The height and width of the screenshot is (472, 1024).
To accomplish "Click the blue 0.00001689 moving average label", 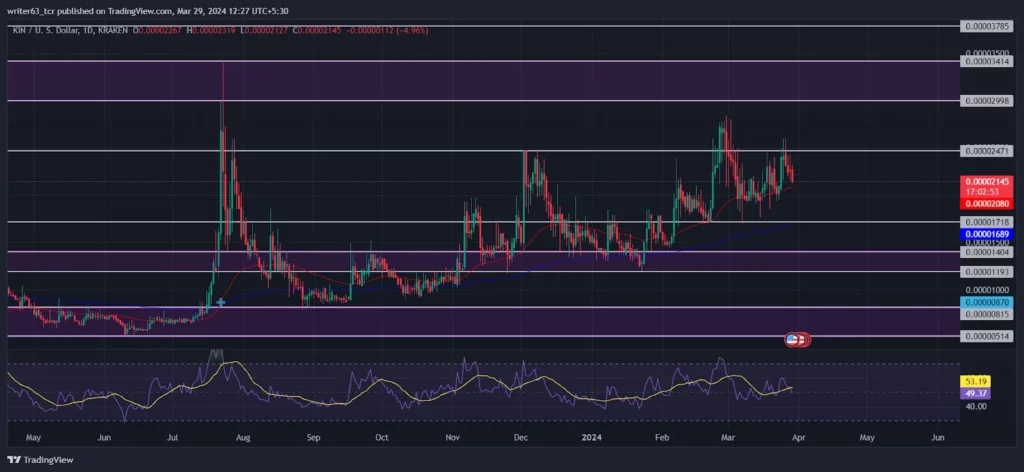I will [985, 234].
